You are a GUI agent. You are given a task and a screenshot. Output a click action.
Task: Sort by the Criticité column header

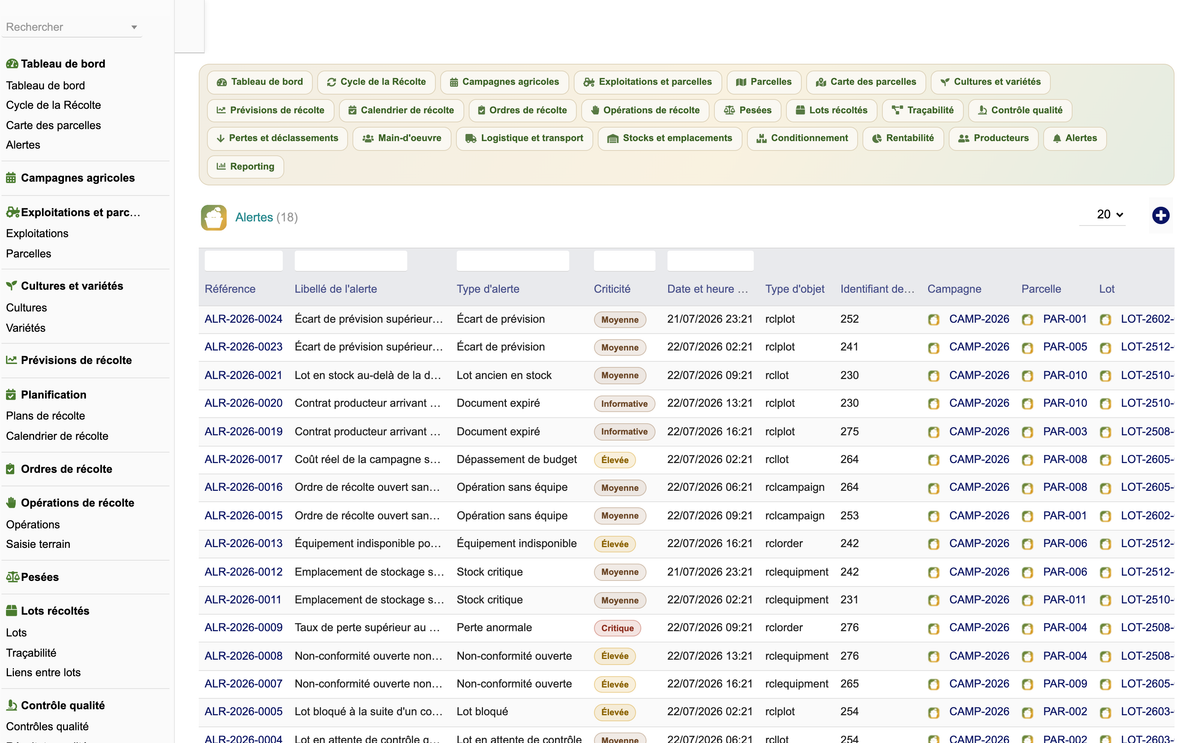tap(612, 289)
